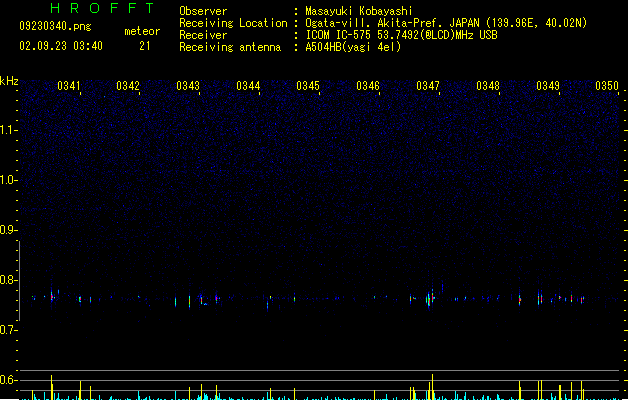The height and width of the screenshot is (400, 629).
Task: Click the 0350 time marker
Action: pos(607,86)
